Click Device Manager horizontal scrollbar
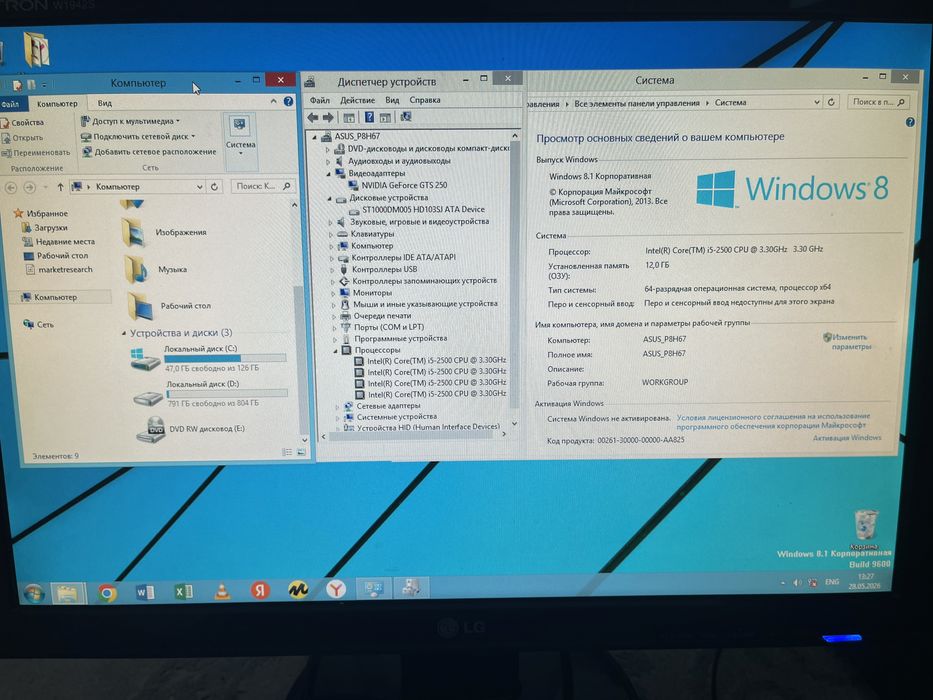 (411, 435)
